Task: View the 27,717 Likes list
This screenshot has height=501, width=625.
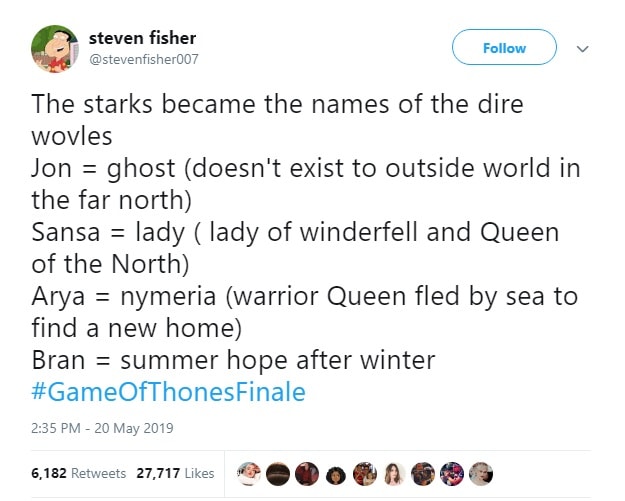Action: pos(175,473)
